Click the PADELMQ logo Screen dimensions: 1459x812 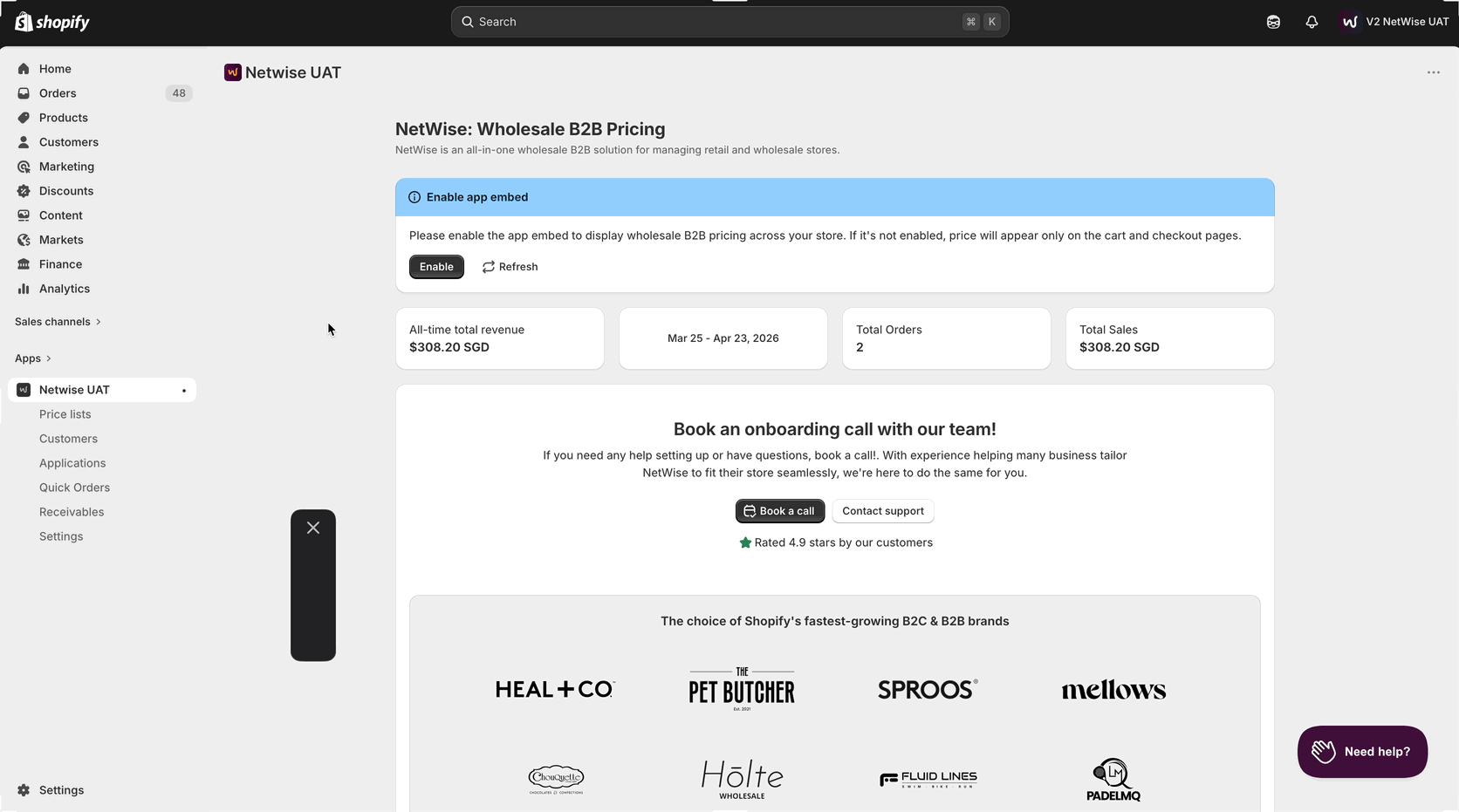(1113, 779)
